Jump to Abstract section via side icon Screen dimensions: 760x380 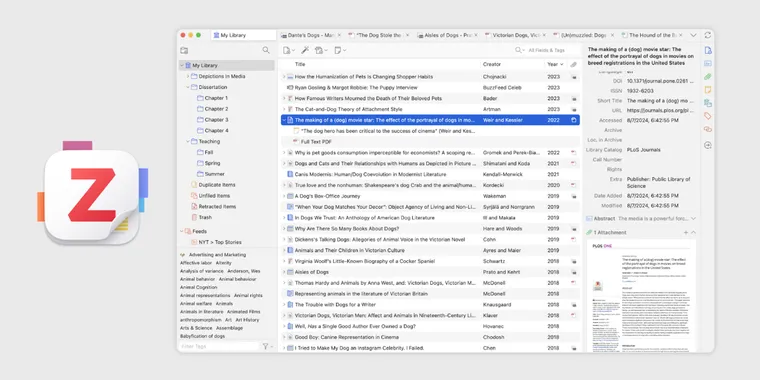coord(708,63)
